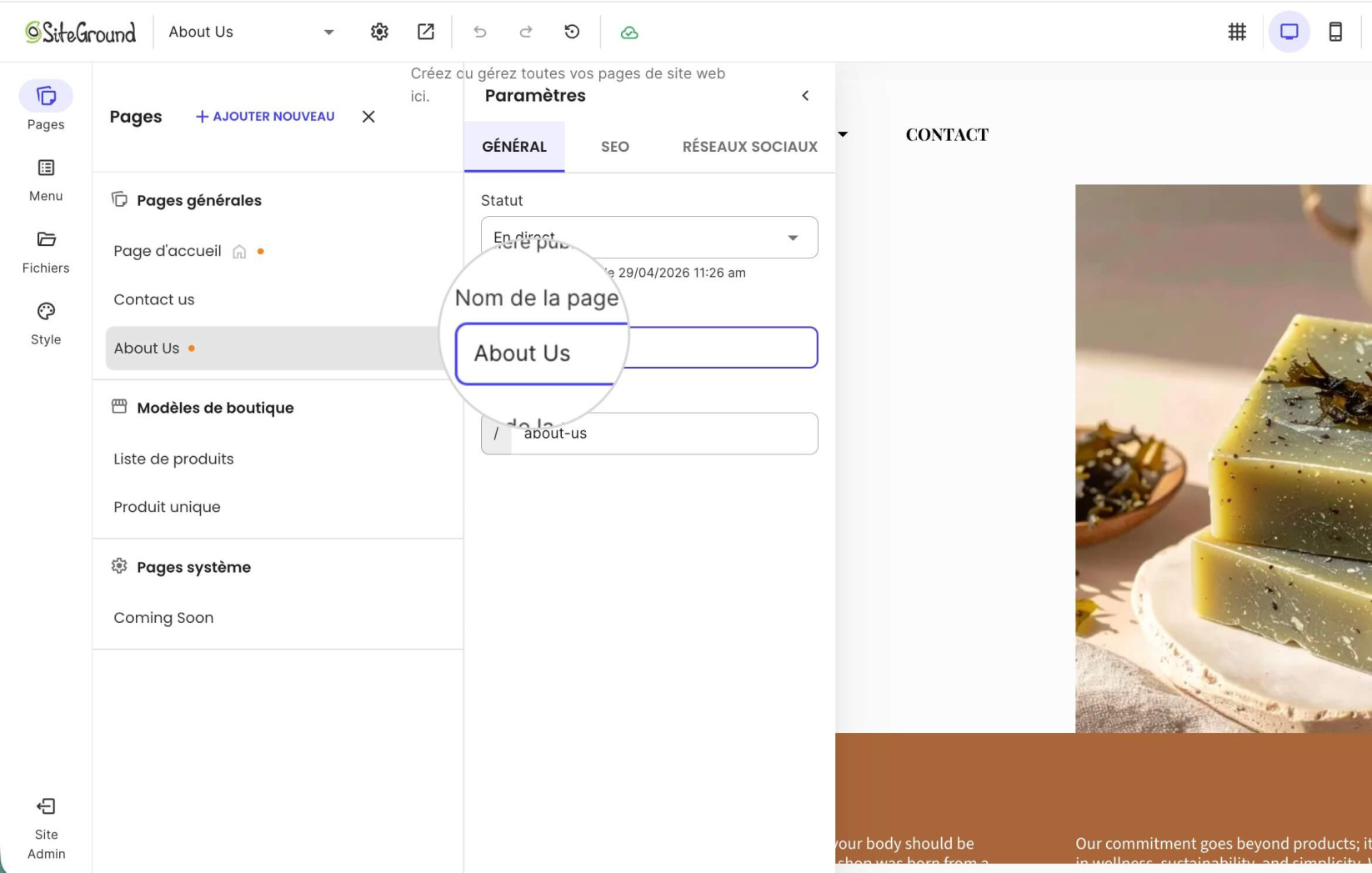Switch to the Réseaux sociaux tab
This screenshot has height=873, width=1372.
point(750,147)
